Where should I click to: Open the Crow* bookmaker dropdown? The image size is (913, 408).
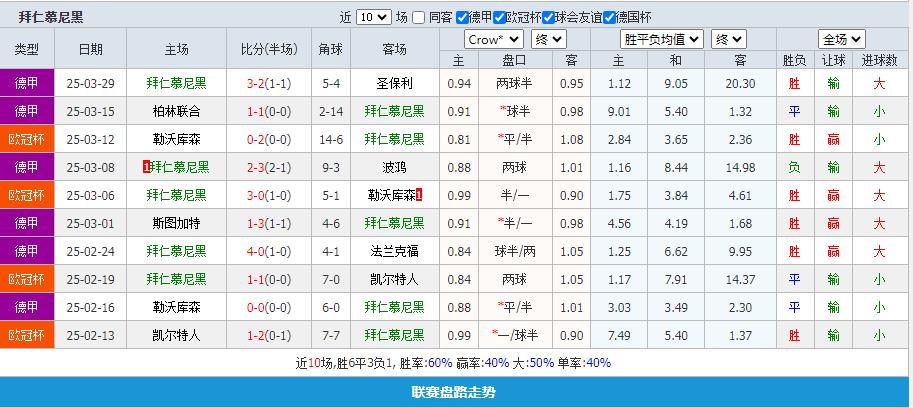pyautogui.click(x=494, y=40)
